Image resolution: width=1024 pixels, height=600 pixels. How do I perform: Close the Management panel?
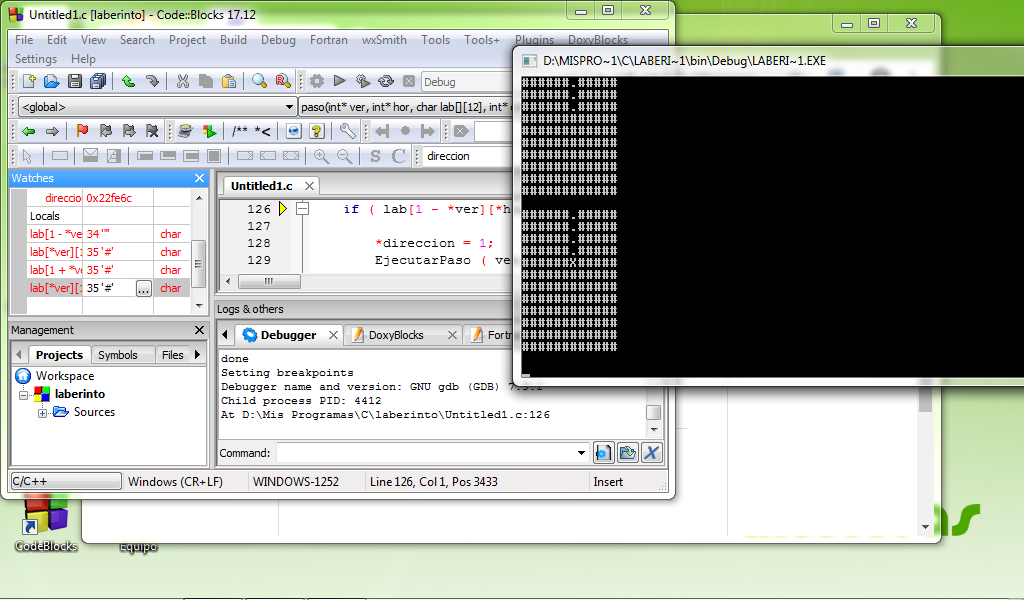(x=199, y=330)
